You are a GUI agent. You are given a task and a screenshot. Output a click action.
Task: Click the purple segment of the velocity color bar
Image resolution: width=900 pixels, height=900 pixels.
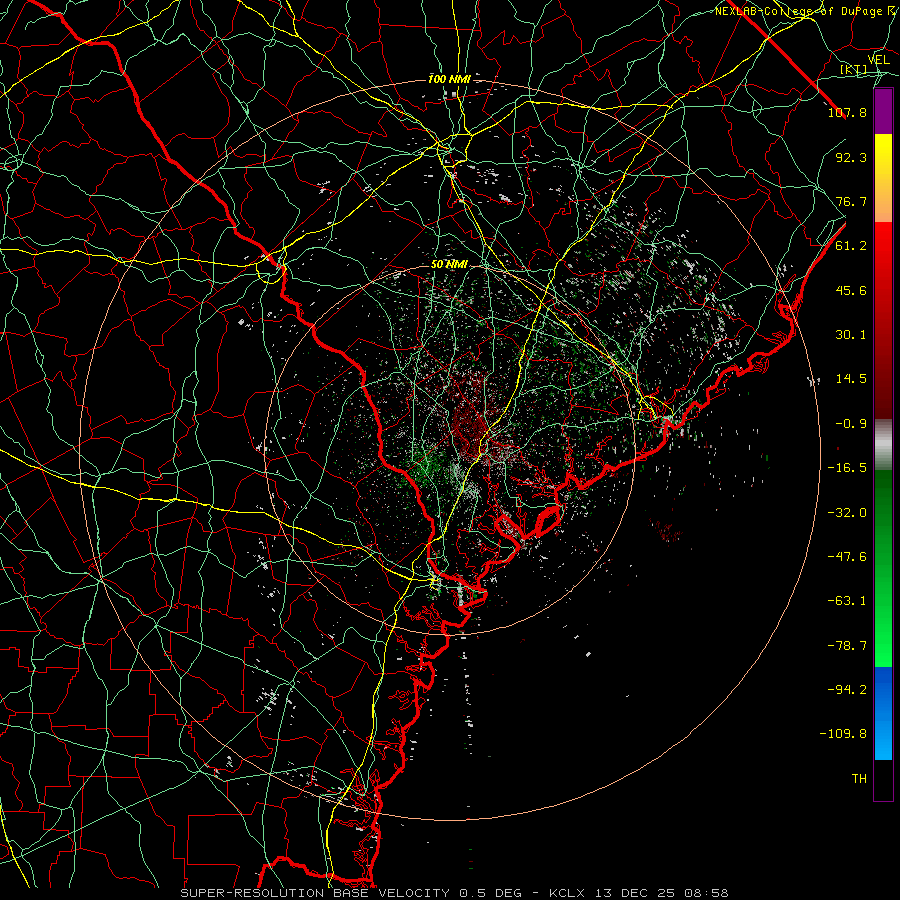[x=883, y=111]
